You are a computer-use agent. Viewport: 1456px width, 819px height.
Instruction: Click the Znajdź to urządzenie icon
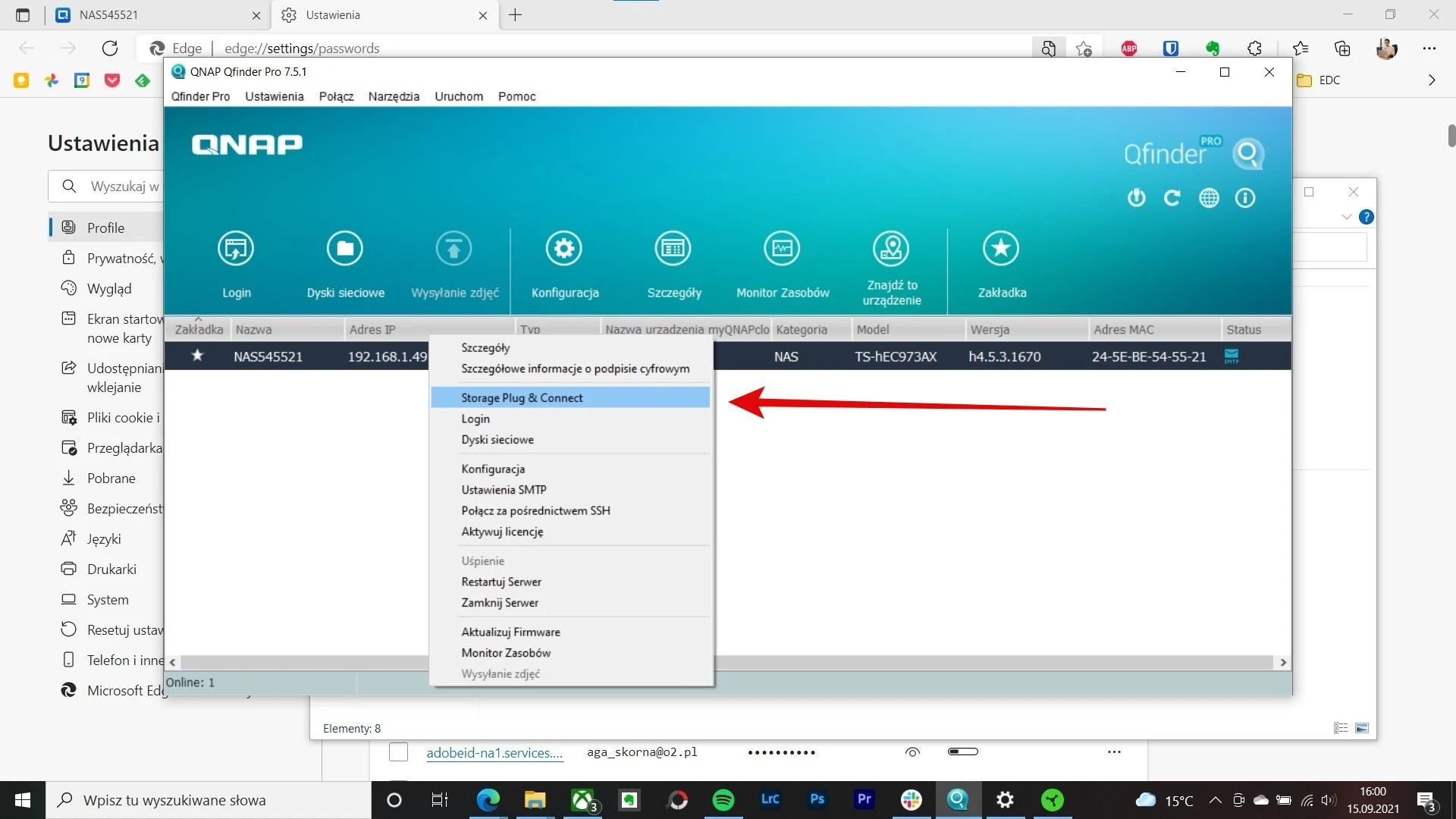(x=892, y=249)
